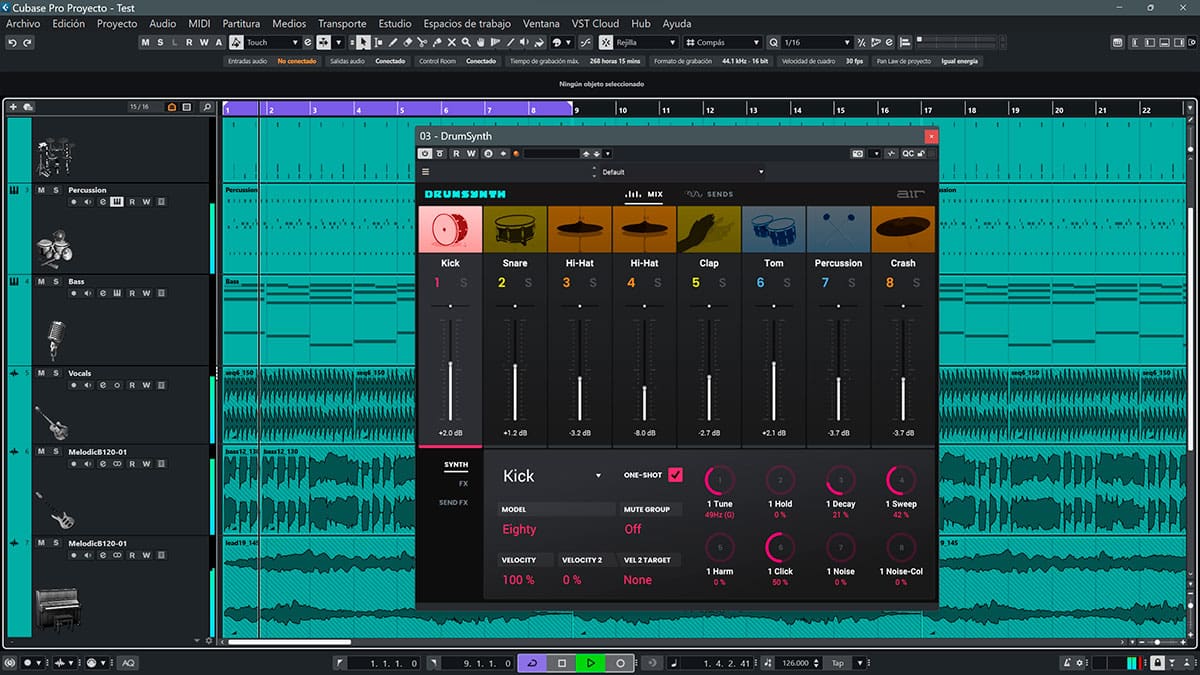Open the Kick sound name dropdown
The width and height of the screenshot is (1200, 675).
click(552, 476)
